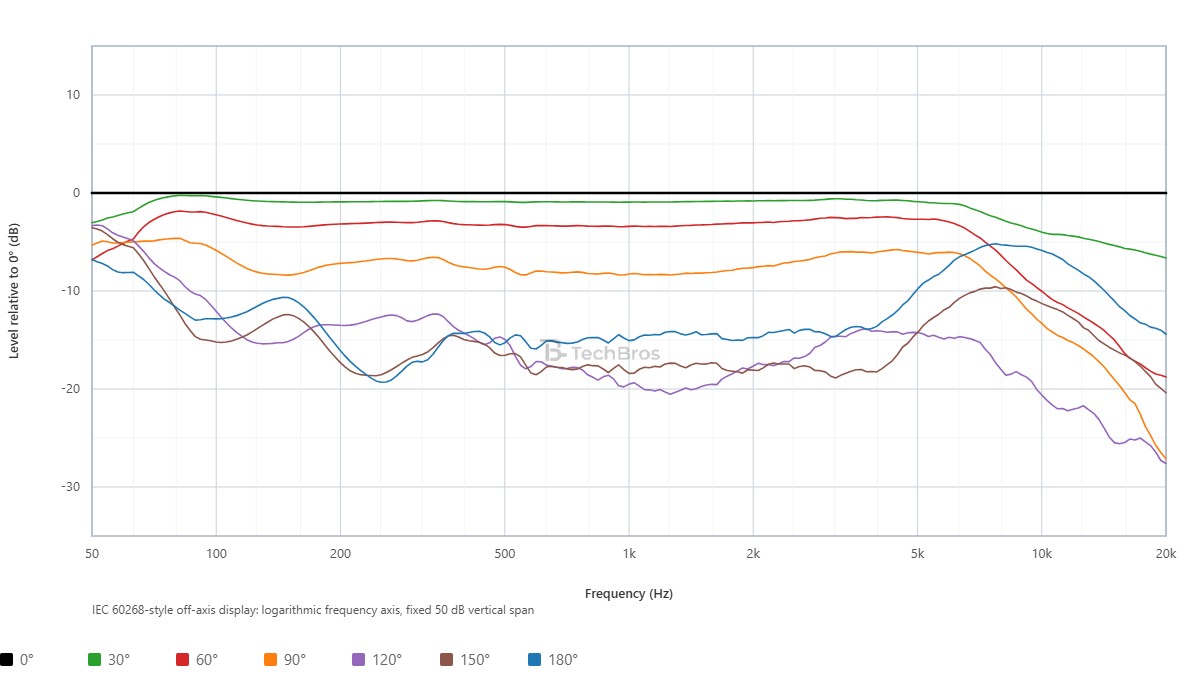
Task: Click the blue 180° legend swatch
Action: (x=535, y=659)
